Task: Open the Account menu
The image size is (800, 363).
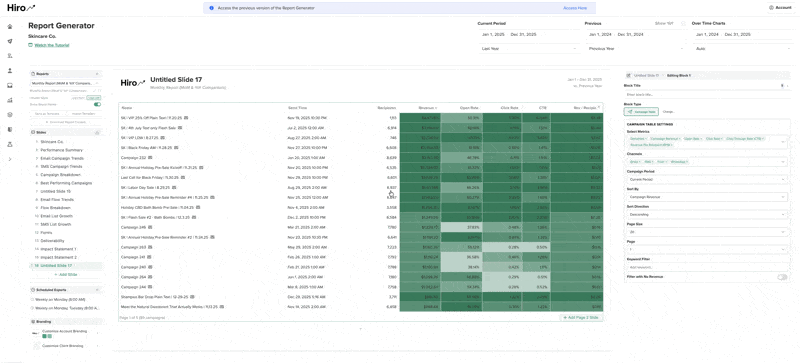Action: (780, 8)
